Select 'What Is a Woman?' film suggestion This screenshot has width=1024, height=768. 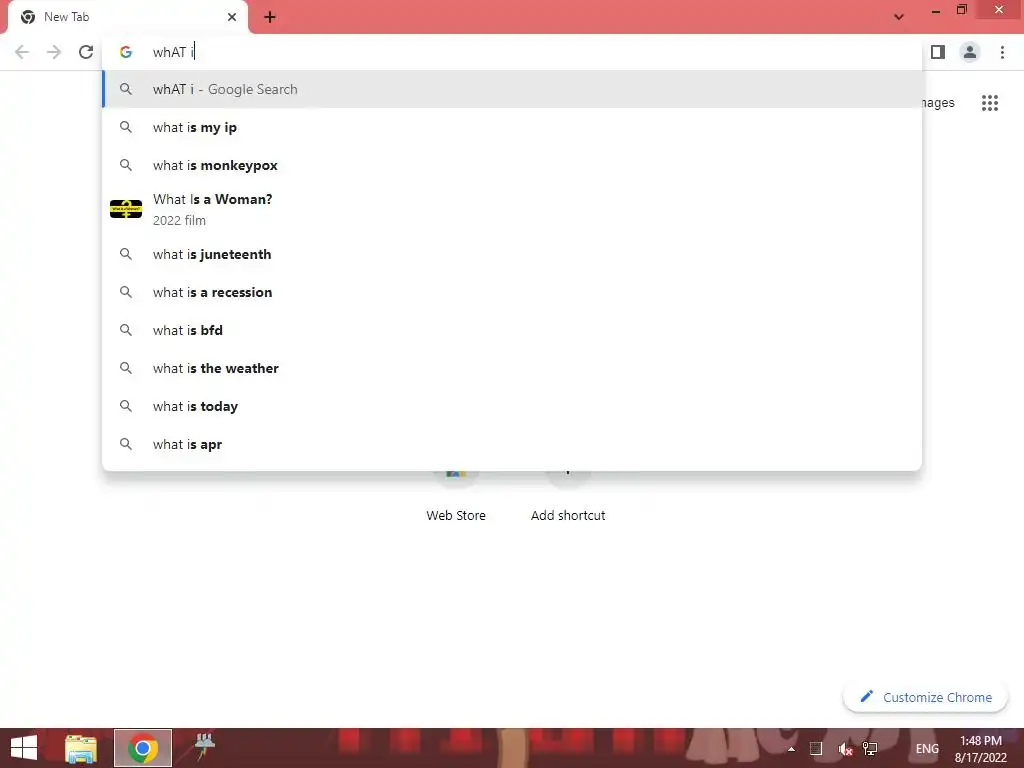[x=512, y=210]
